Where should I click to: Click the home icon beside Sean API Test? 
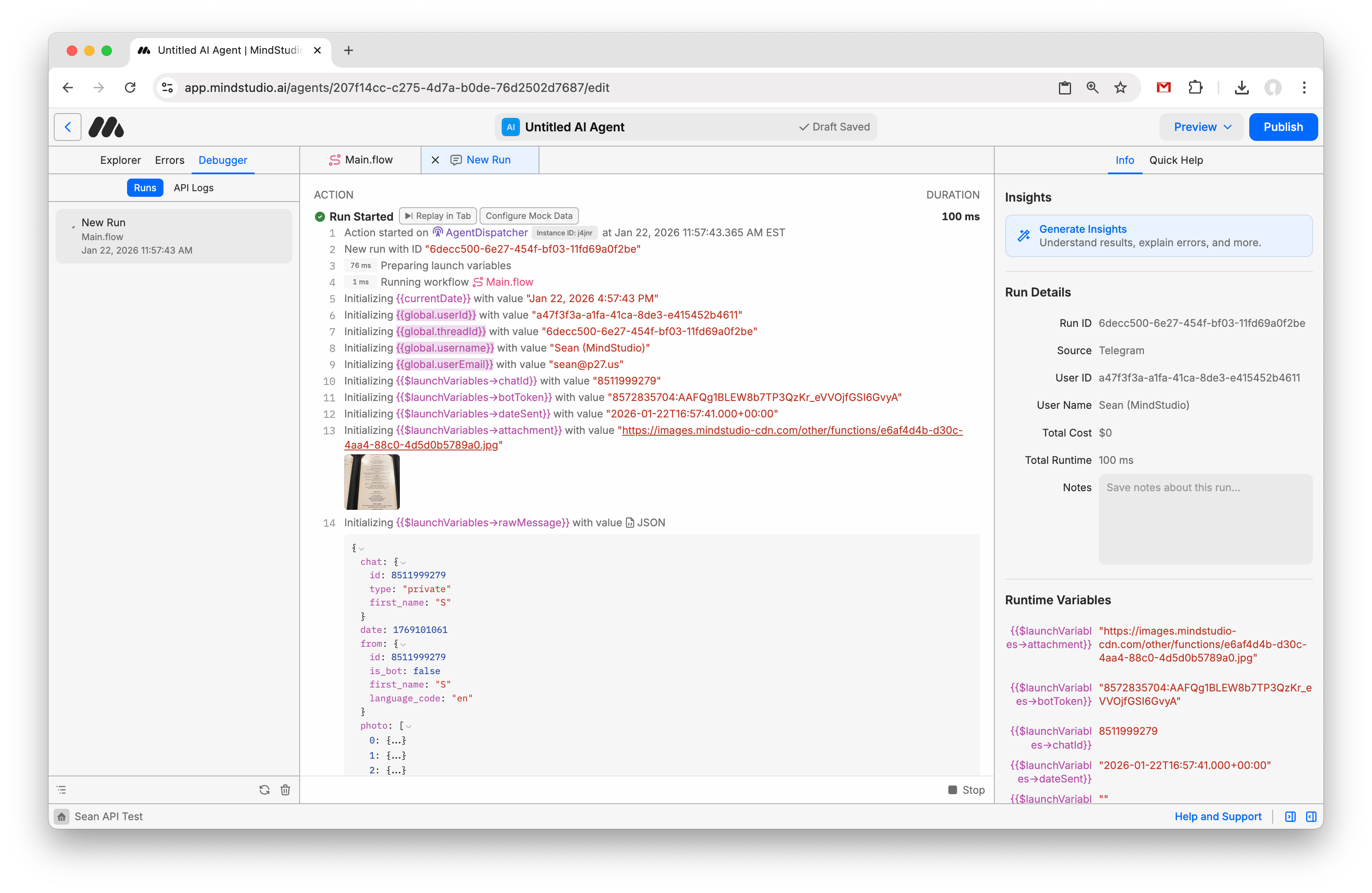click(x=62, y=816)
